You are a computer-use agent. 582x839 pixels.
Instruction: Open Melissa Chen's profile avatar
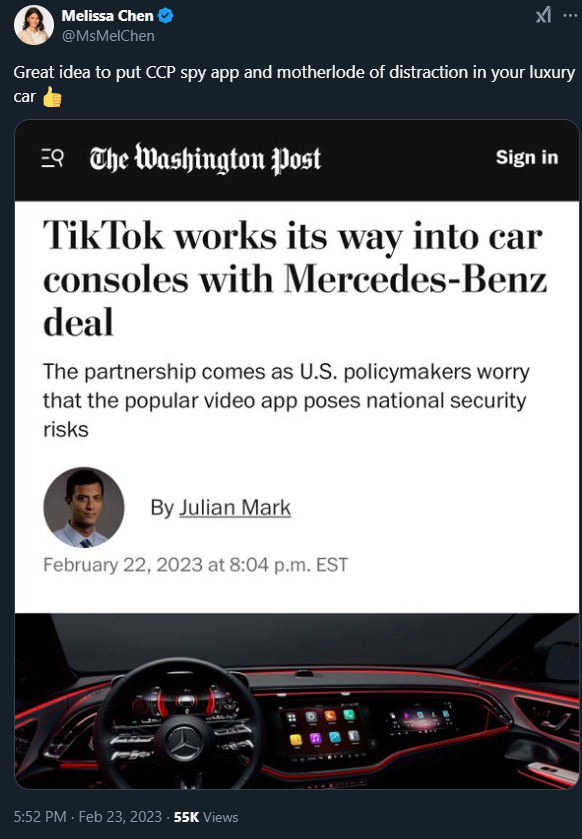34,25
